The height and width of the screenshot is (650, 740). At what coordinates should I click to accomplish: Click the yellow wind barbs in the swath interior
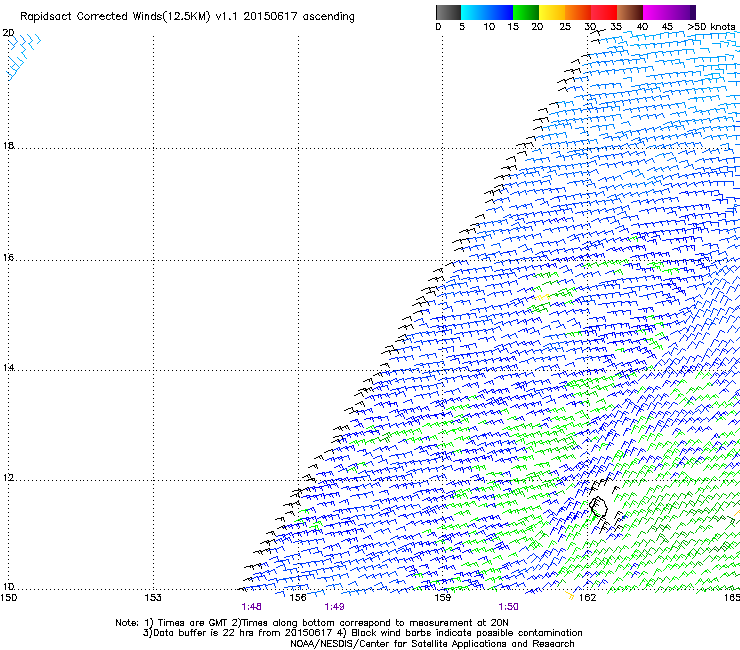(x=542, y=297)
